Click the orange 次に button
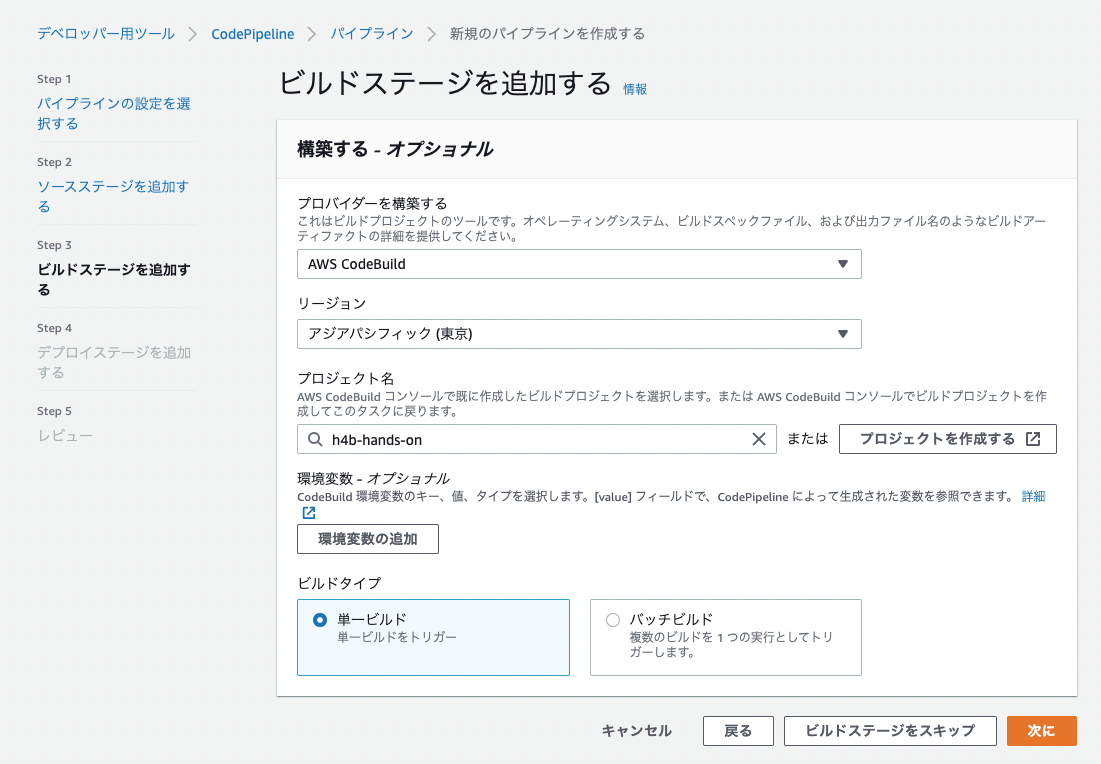This screenshot has width=1101, height=764. (1041, 731)
